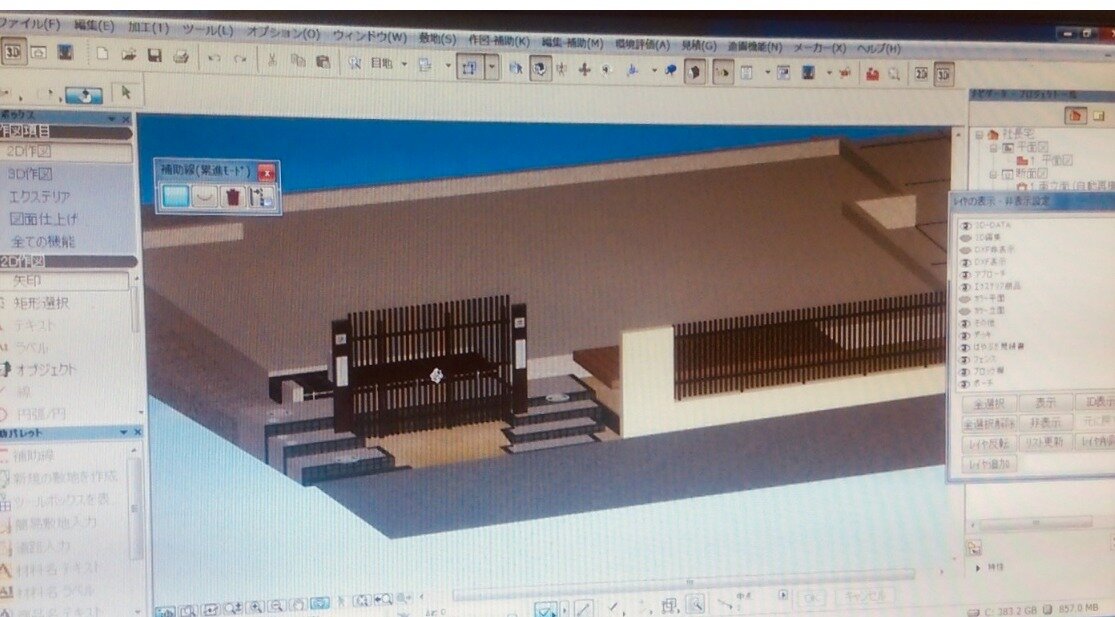Image resolution: width=1115 pixels, height=617 pixels.
Task: Click the Undo arrow icon
Action: pos(213,58)
